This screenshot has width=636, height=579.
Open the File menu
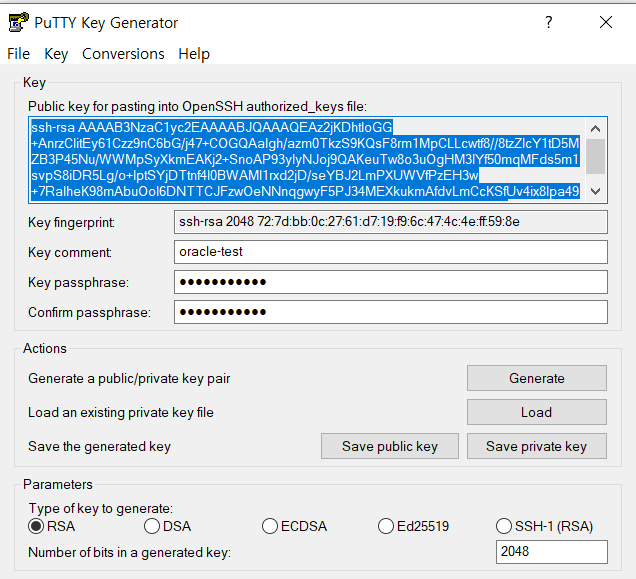(18, 54)
